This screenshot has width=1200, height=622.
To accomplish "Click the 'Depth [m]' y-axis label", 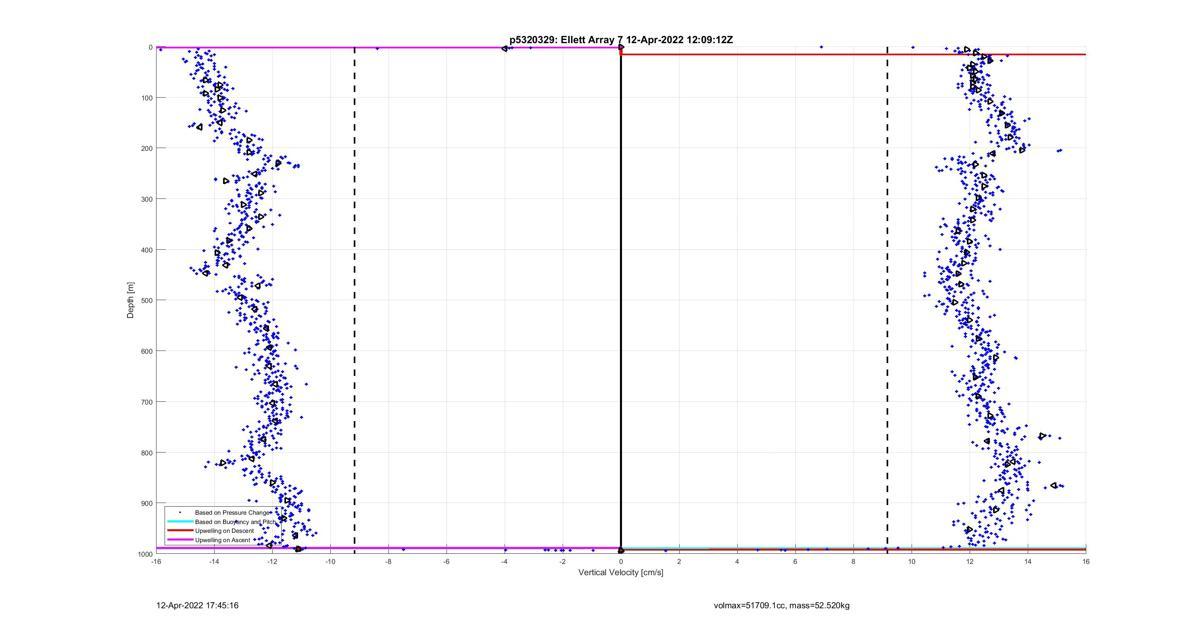I will coord(130,300).
